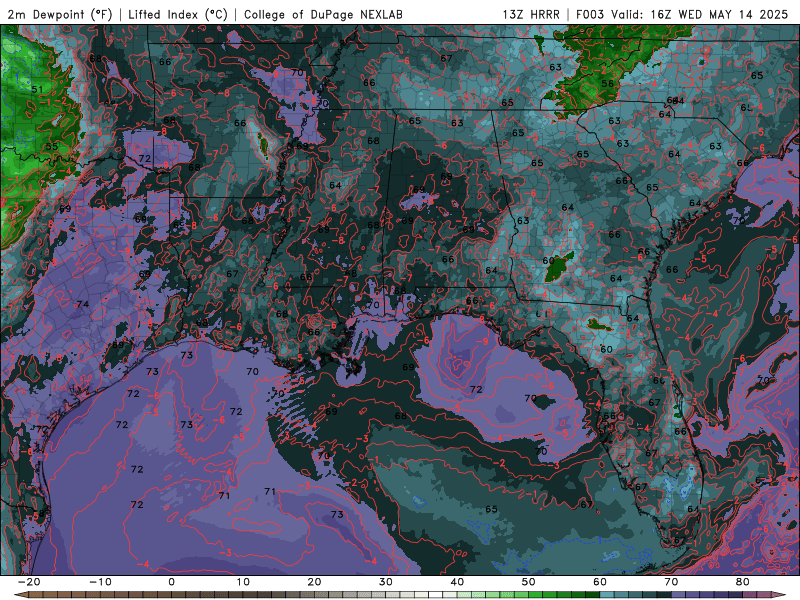Click the "56" dewpoint value in the green patch
Viewport: 800px width, 600px height.
(607, 84)
